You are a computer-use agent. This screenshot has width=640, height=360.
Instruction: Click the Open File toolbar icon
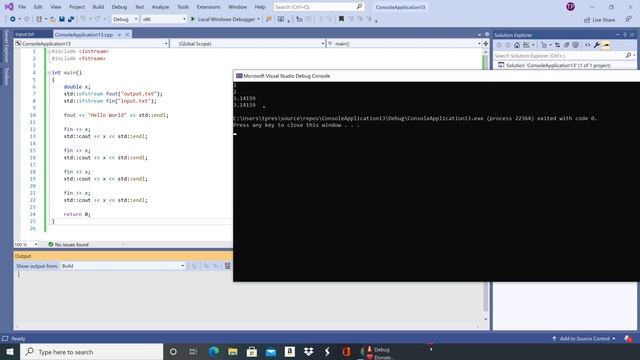(x=53, y=19)
